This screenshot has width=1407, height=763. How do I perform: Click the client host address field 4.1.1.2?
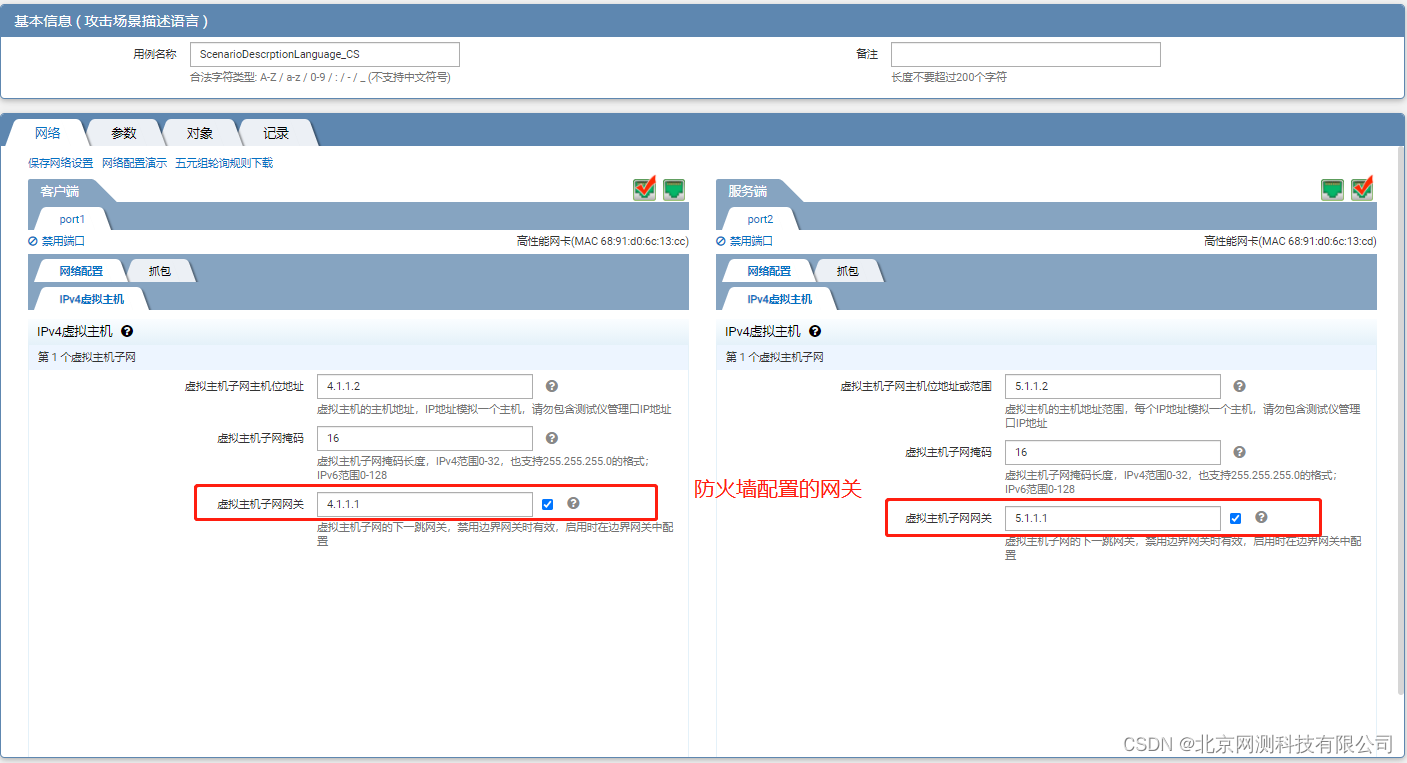tap(425, 386)
